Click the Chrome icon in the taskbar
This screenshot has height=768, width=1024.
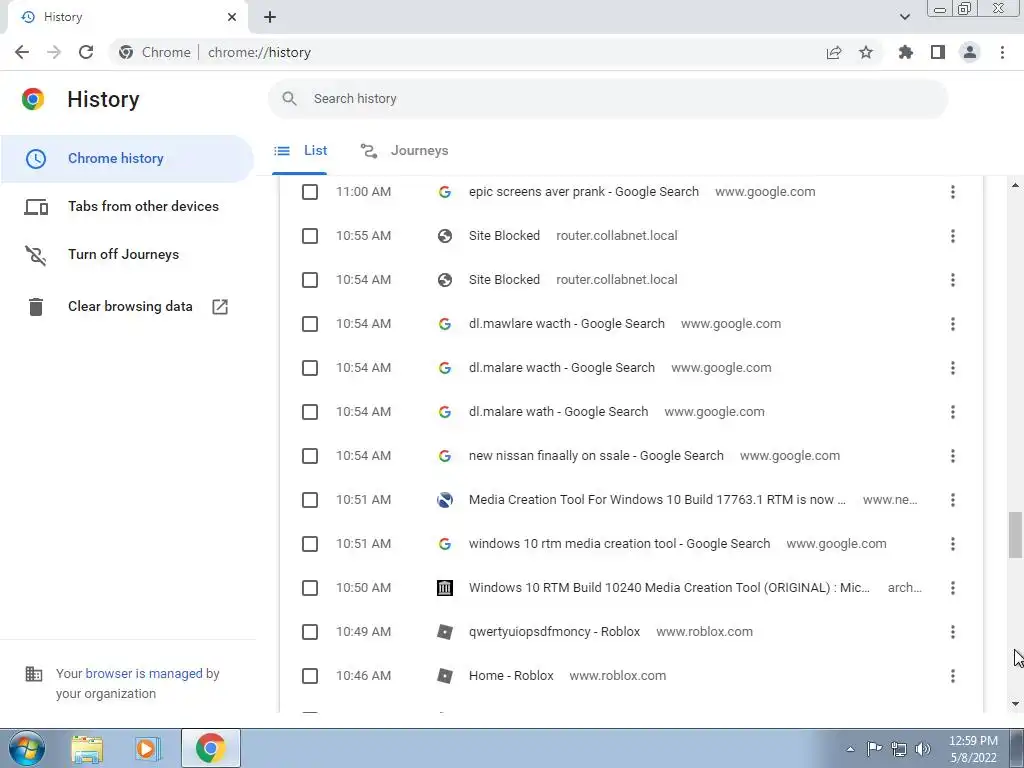tap(210, 748)
